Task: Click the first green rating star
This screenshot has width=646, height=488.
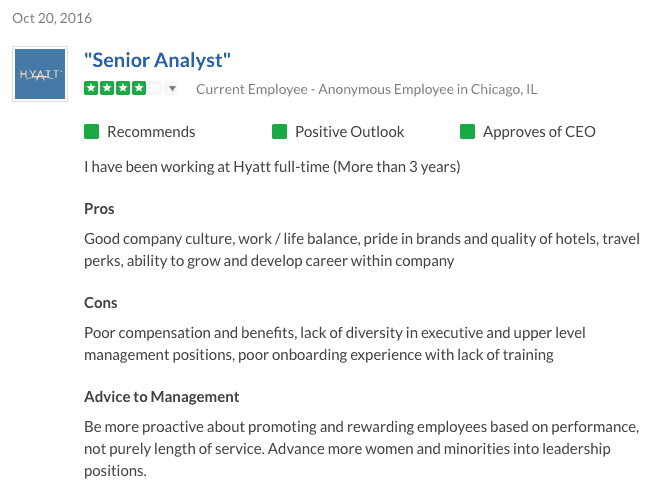Action: click(x=91, y=88)
